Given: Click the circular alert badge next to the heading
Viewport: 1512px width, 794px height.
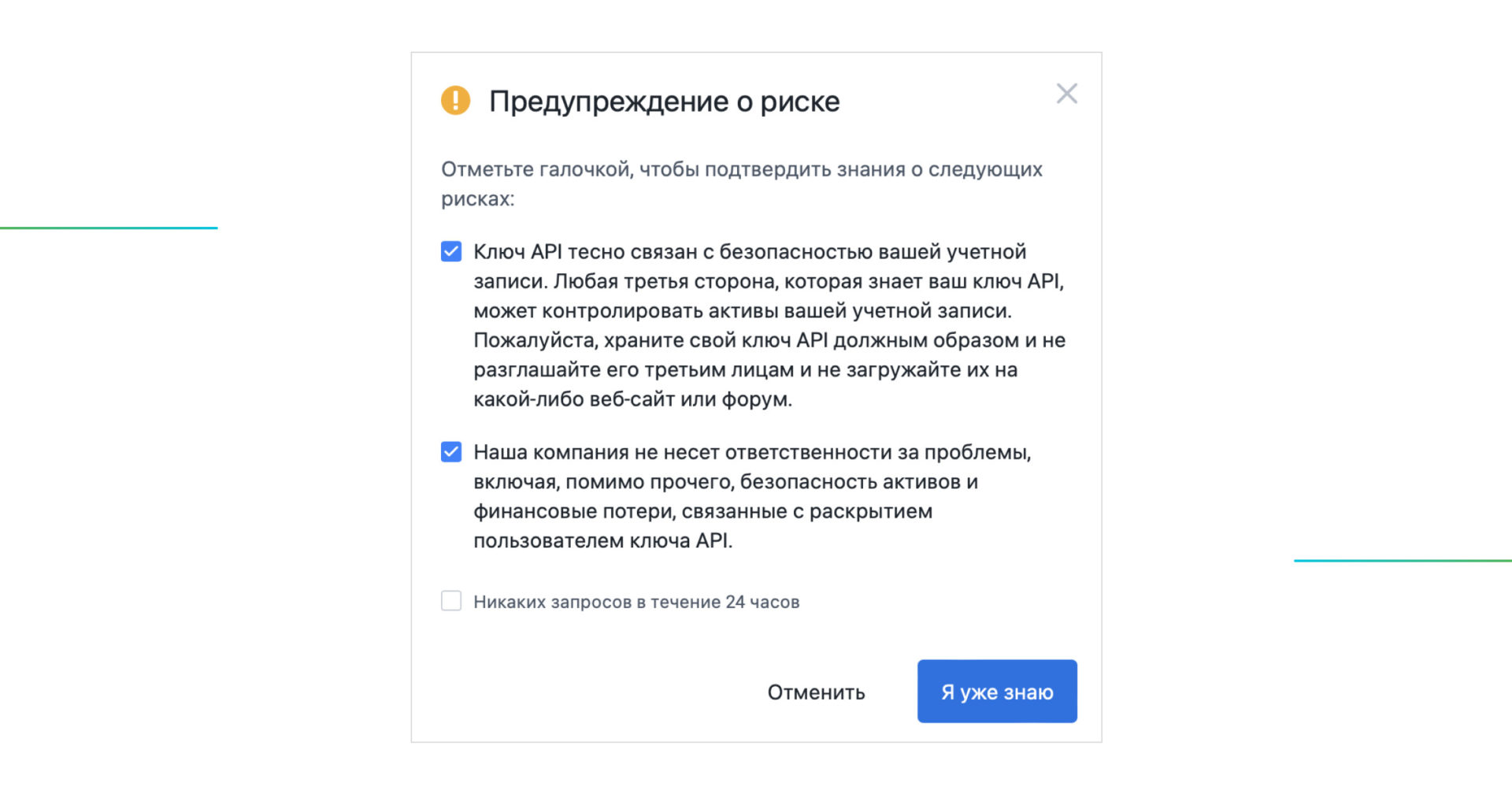Looking at the screenshot, I should [x=454, y=101].
